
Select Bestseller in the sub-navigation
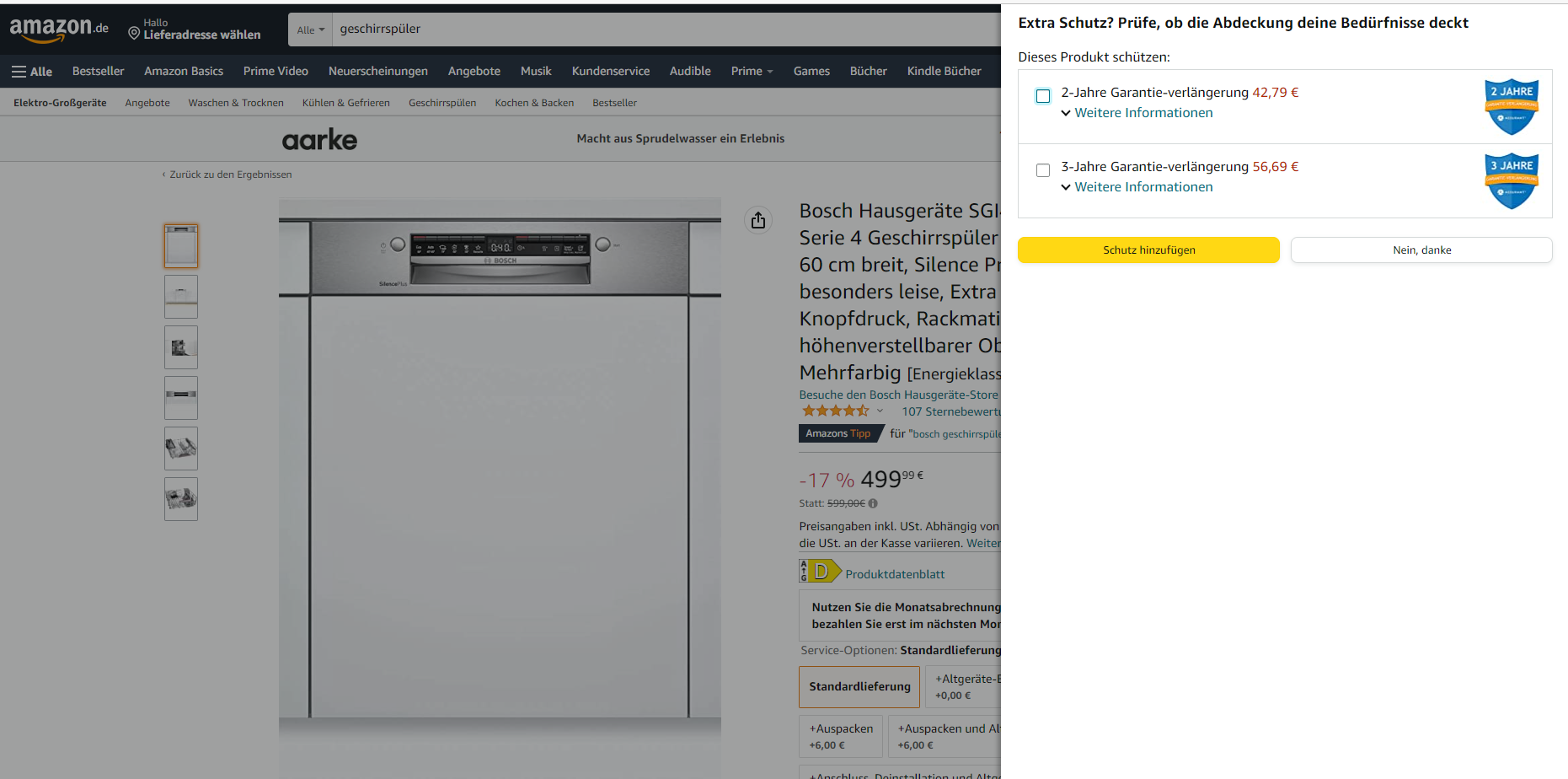[614, 103]
